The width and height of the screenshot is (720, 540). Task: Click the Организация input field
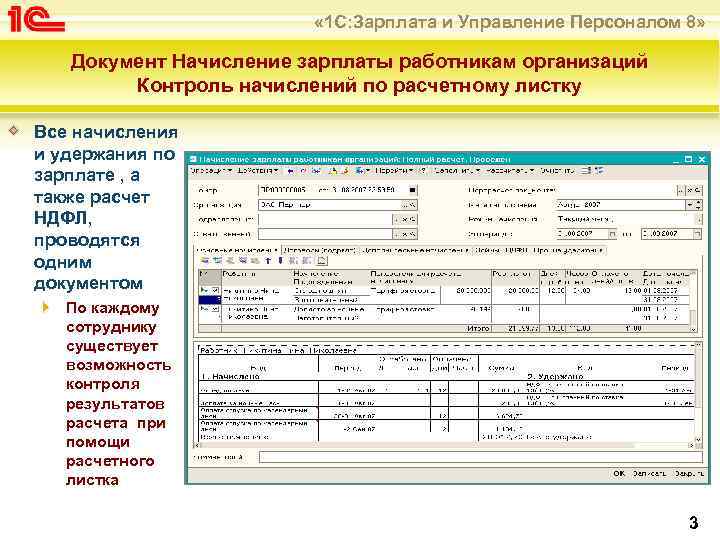pyautogui.click(x=330, y=205)
